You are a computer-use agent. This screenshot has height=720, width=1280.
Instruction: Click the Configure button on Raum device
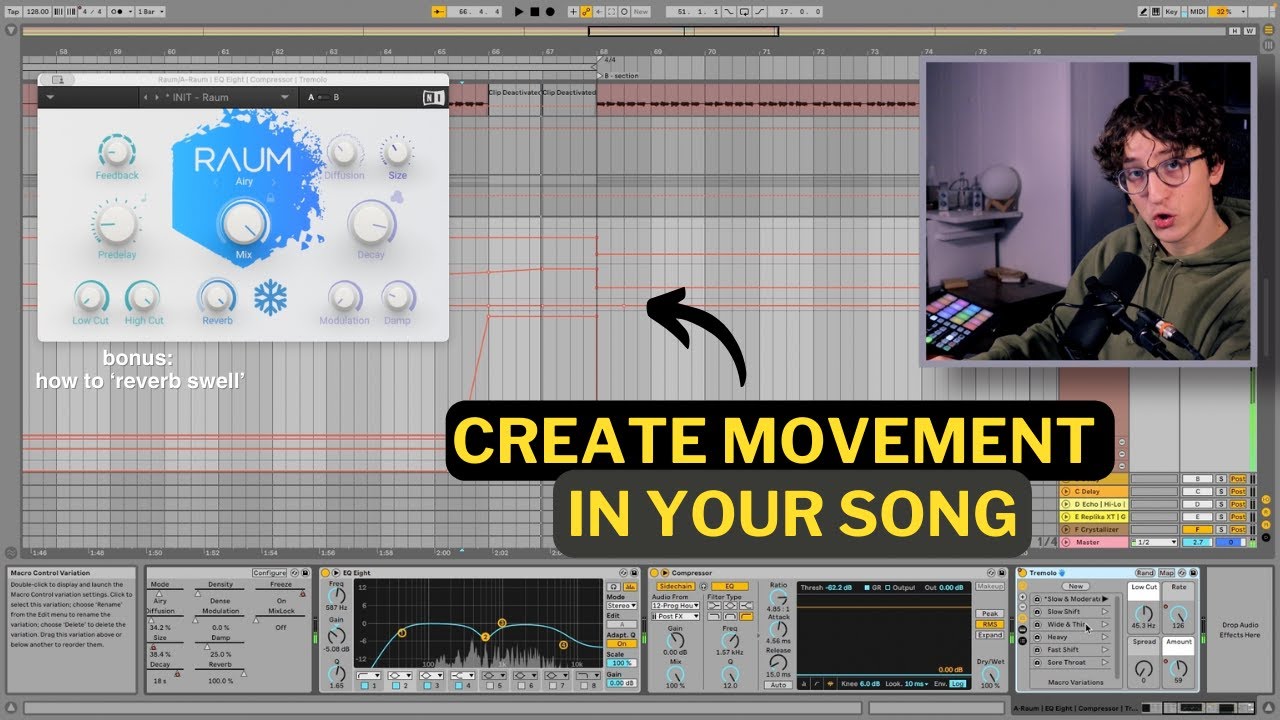(269, 573)
